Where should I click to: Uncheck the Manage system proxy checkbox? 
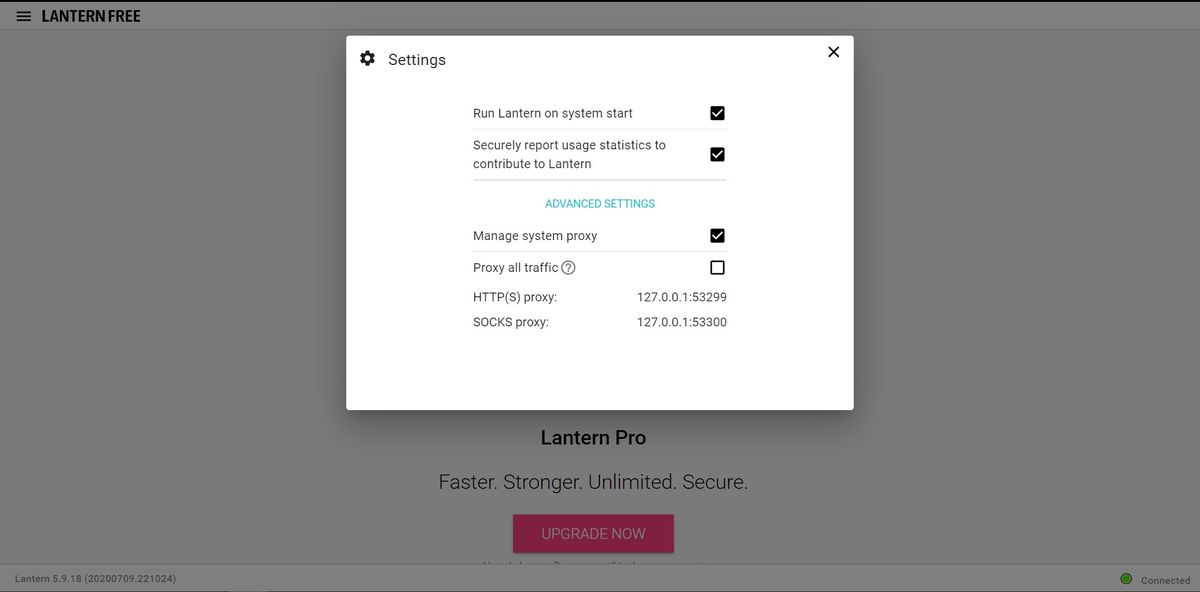717,236
